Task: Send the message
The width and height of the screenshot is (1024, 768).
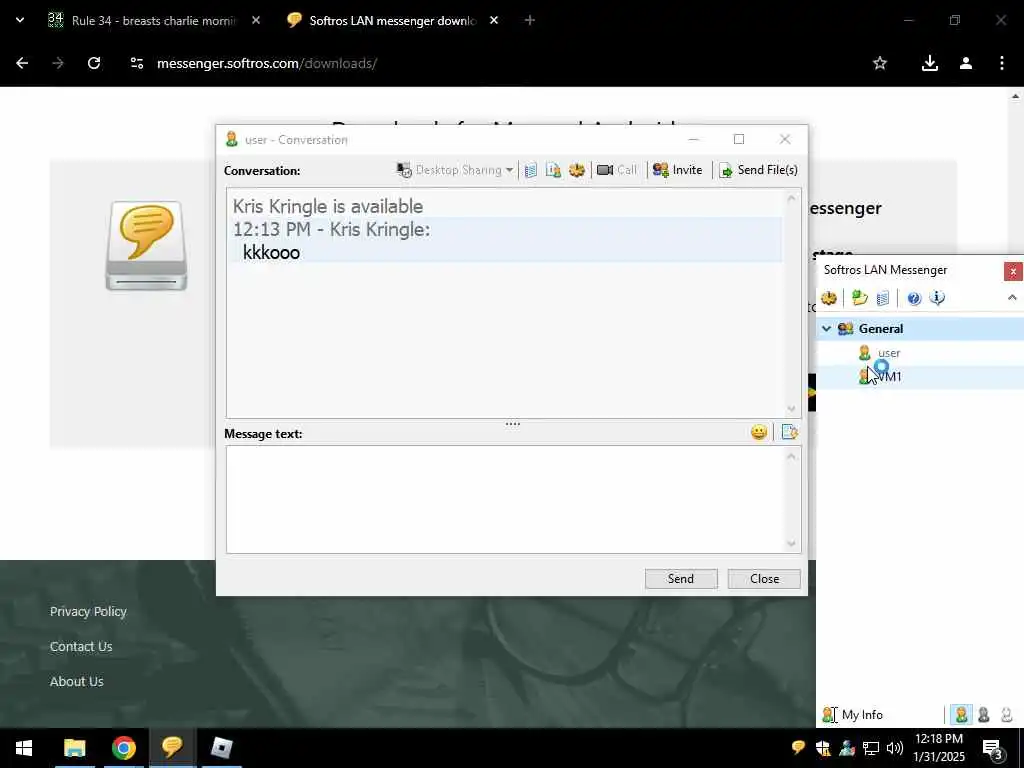Action: (681, 579)
